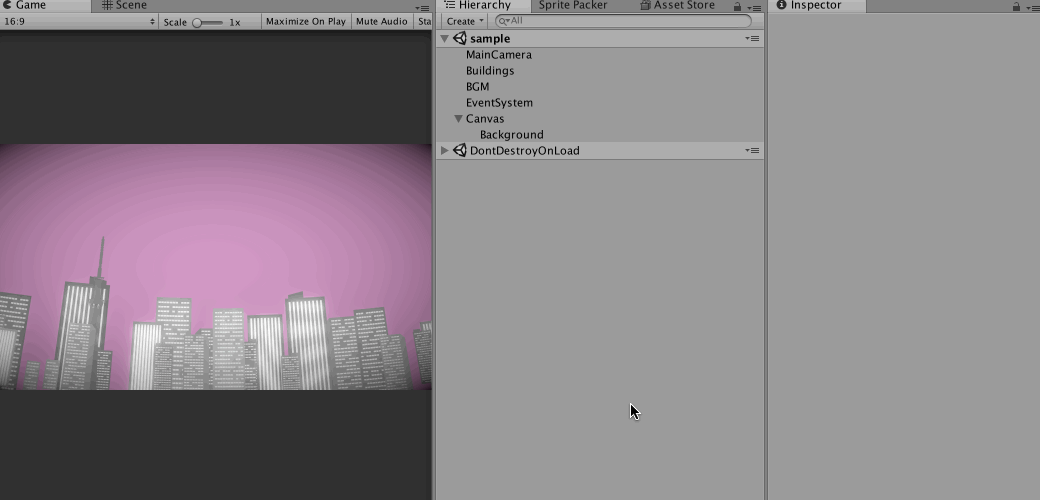The height and width of the screenshot is (500, 1040).
Task: Collapse the Canvas object in hierarchy
Action: pos(458,119)
